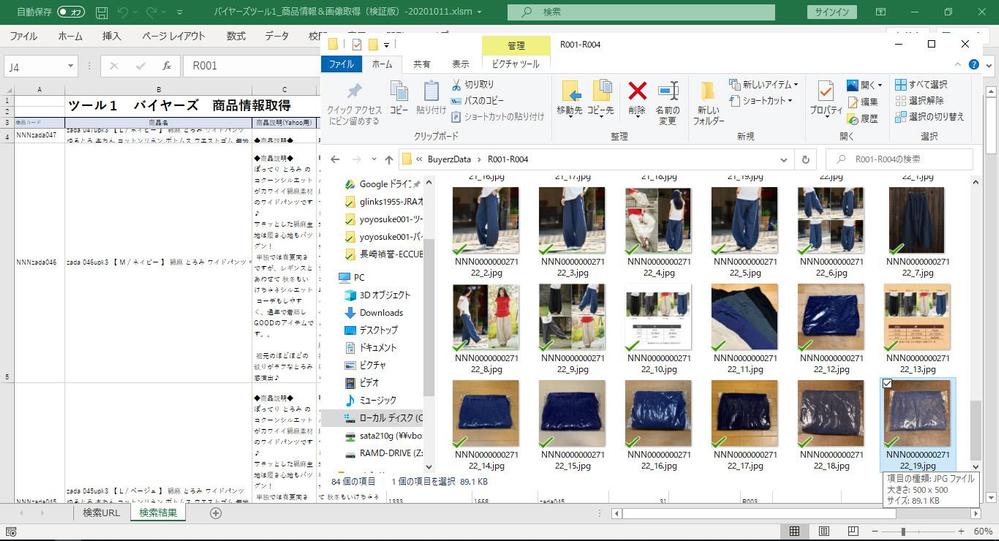The height and width of the screenshot is (541, 999).
Task: Open Explorer help question mark icon
Action: pyautogui.click(x=974, y=64)
